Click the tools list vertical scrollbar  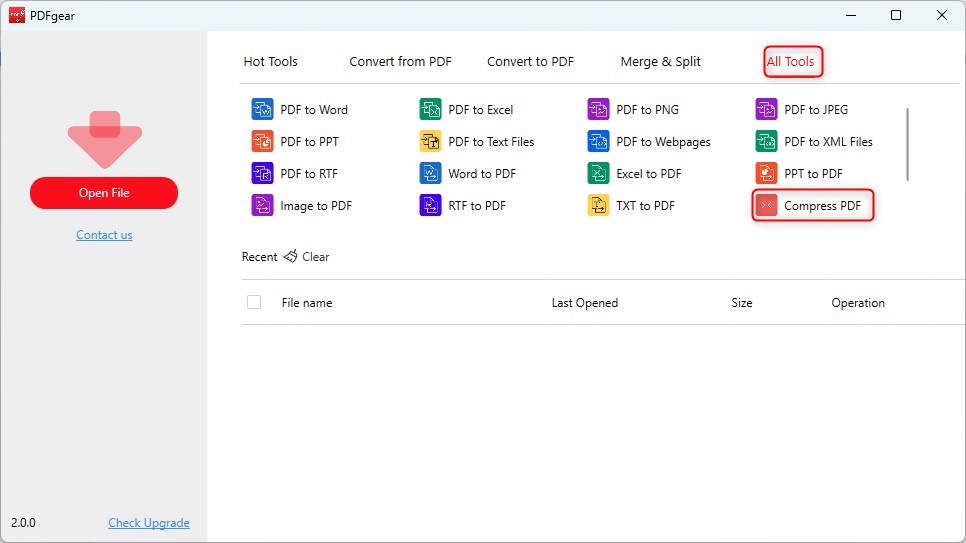point(907,145)
